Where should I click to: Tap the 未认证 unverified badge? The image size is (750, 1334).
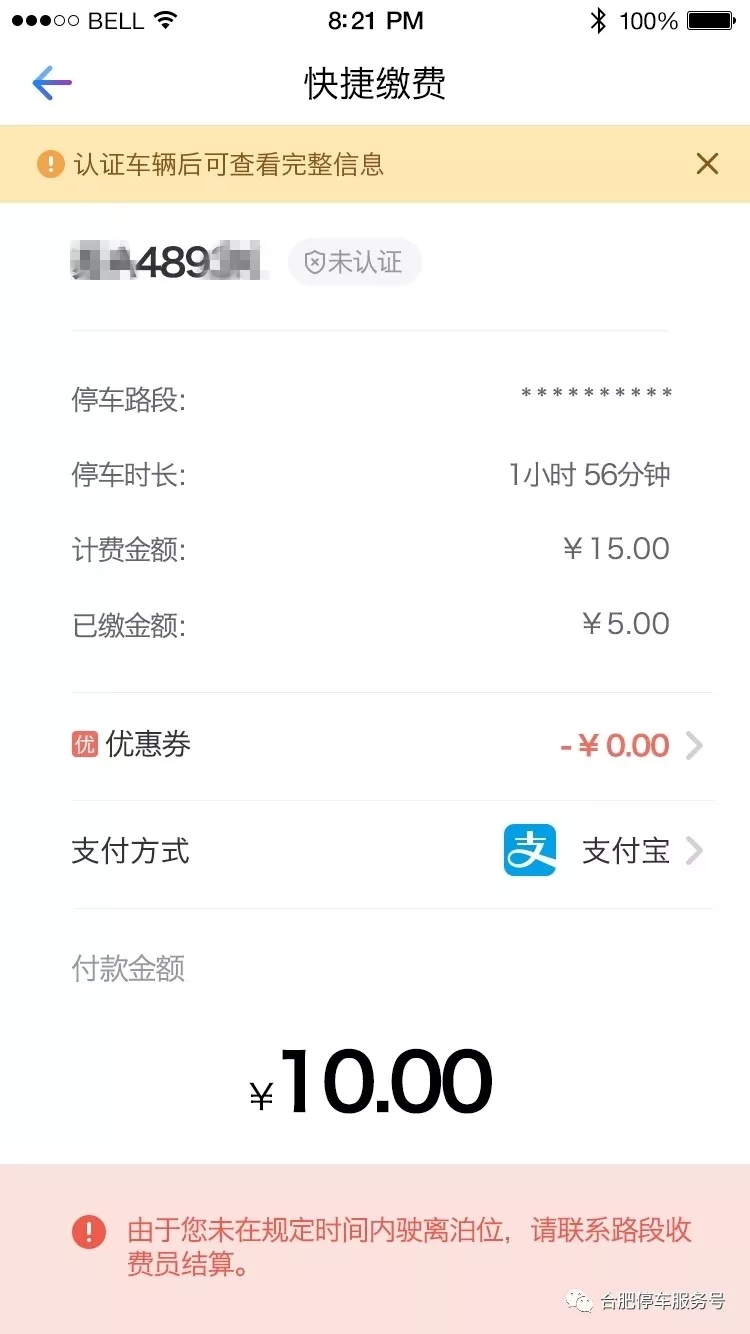tap(355, 263)
